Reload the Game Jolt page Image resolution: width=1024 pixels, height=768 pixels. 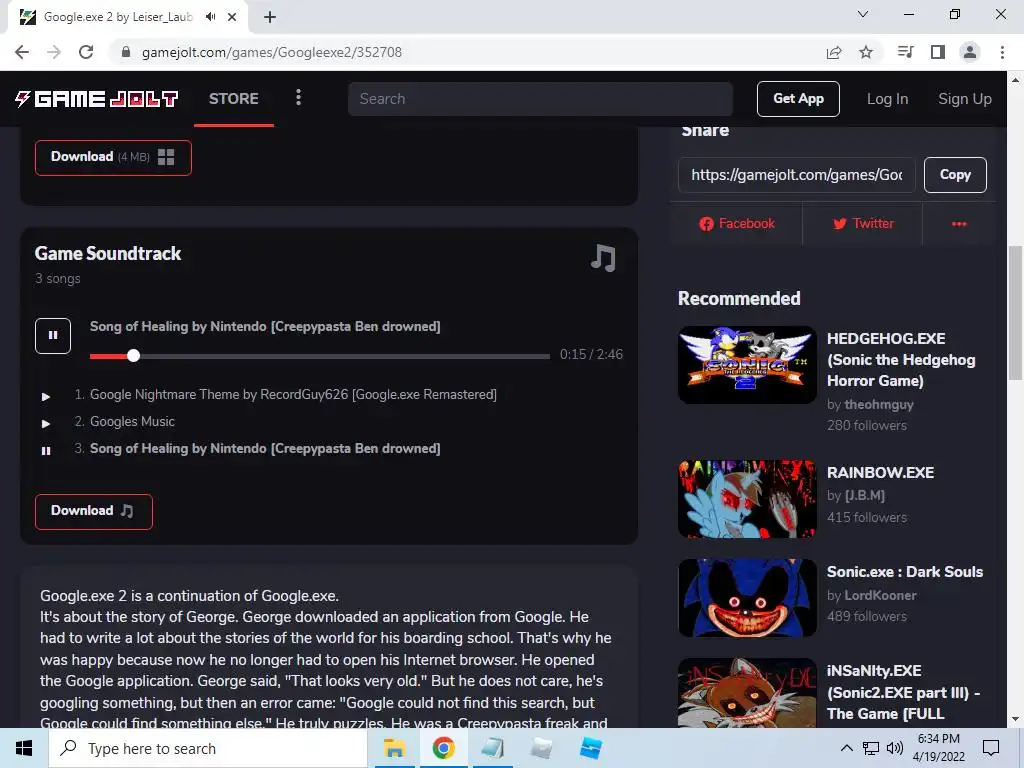coord(86,52)
